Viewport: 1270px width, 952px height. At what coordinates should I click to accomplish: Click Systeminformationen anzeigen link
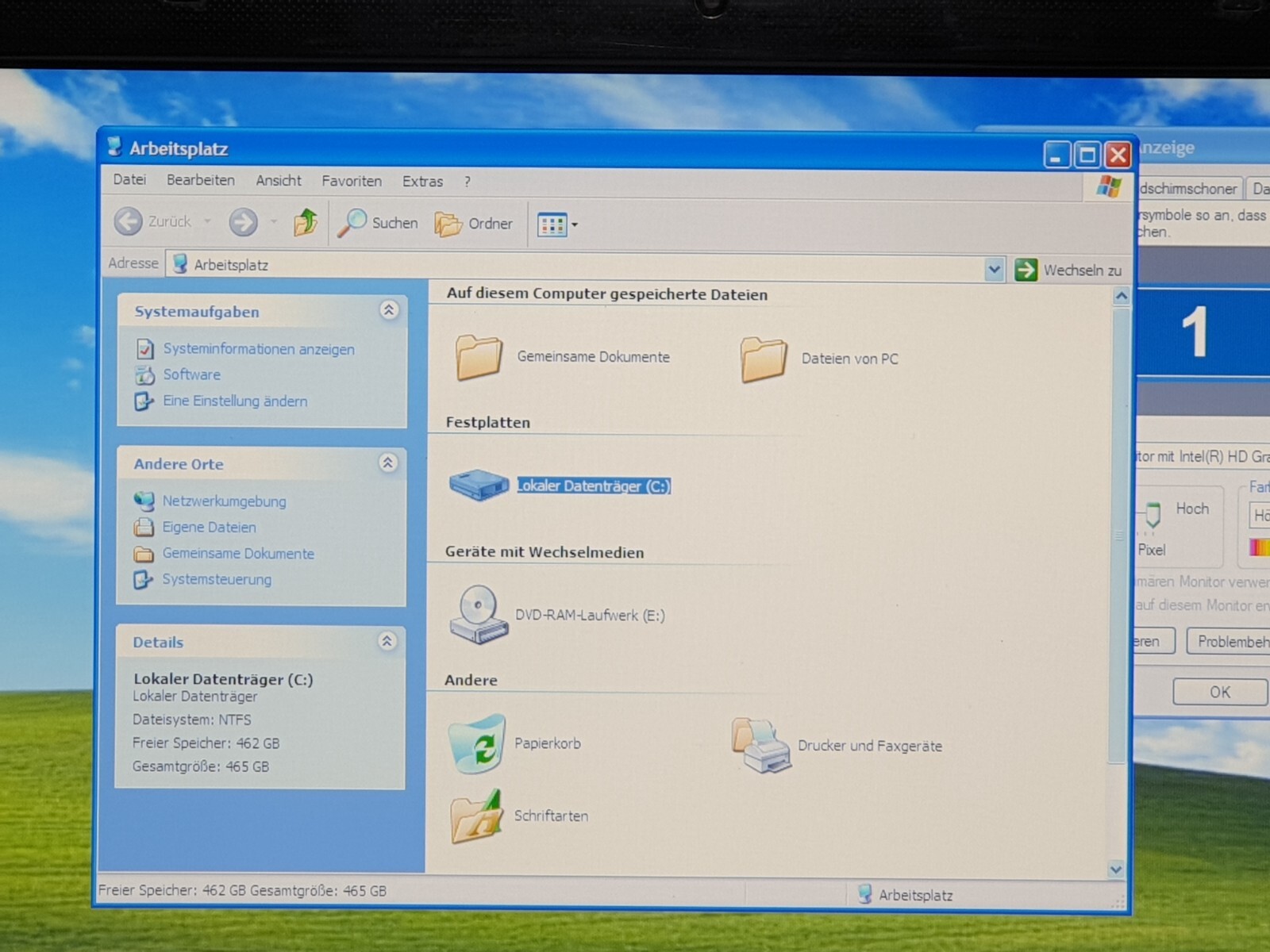(259, 349)
